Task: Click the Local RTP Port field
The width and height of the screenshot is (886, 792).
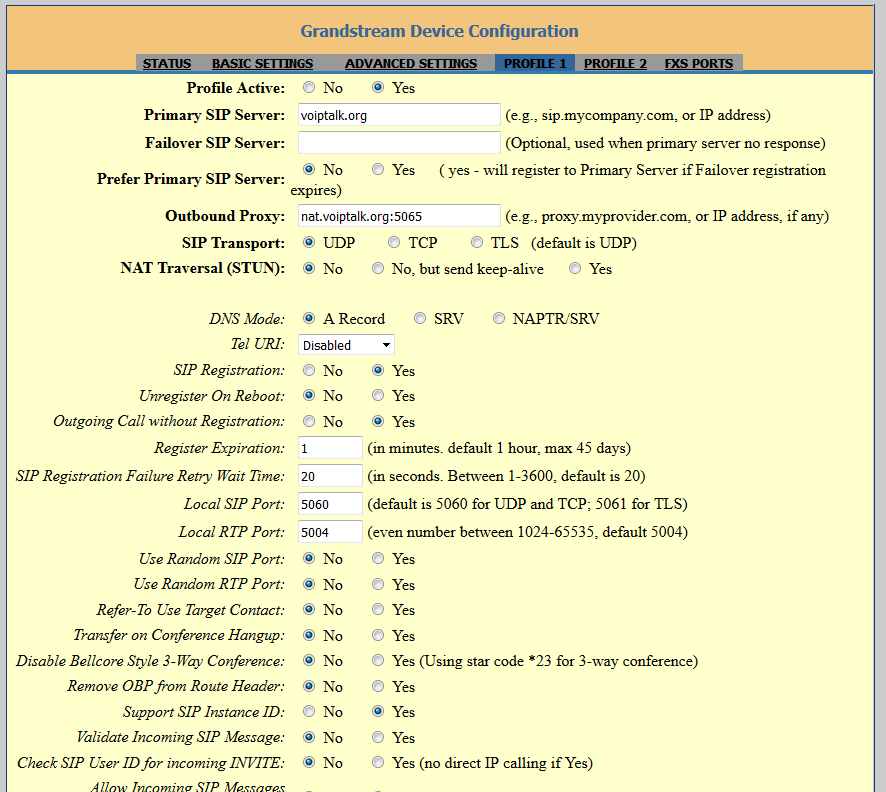Action: coord(330,532)
